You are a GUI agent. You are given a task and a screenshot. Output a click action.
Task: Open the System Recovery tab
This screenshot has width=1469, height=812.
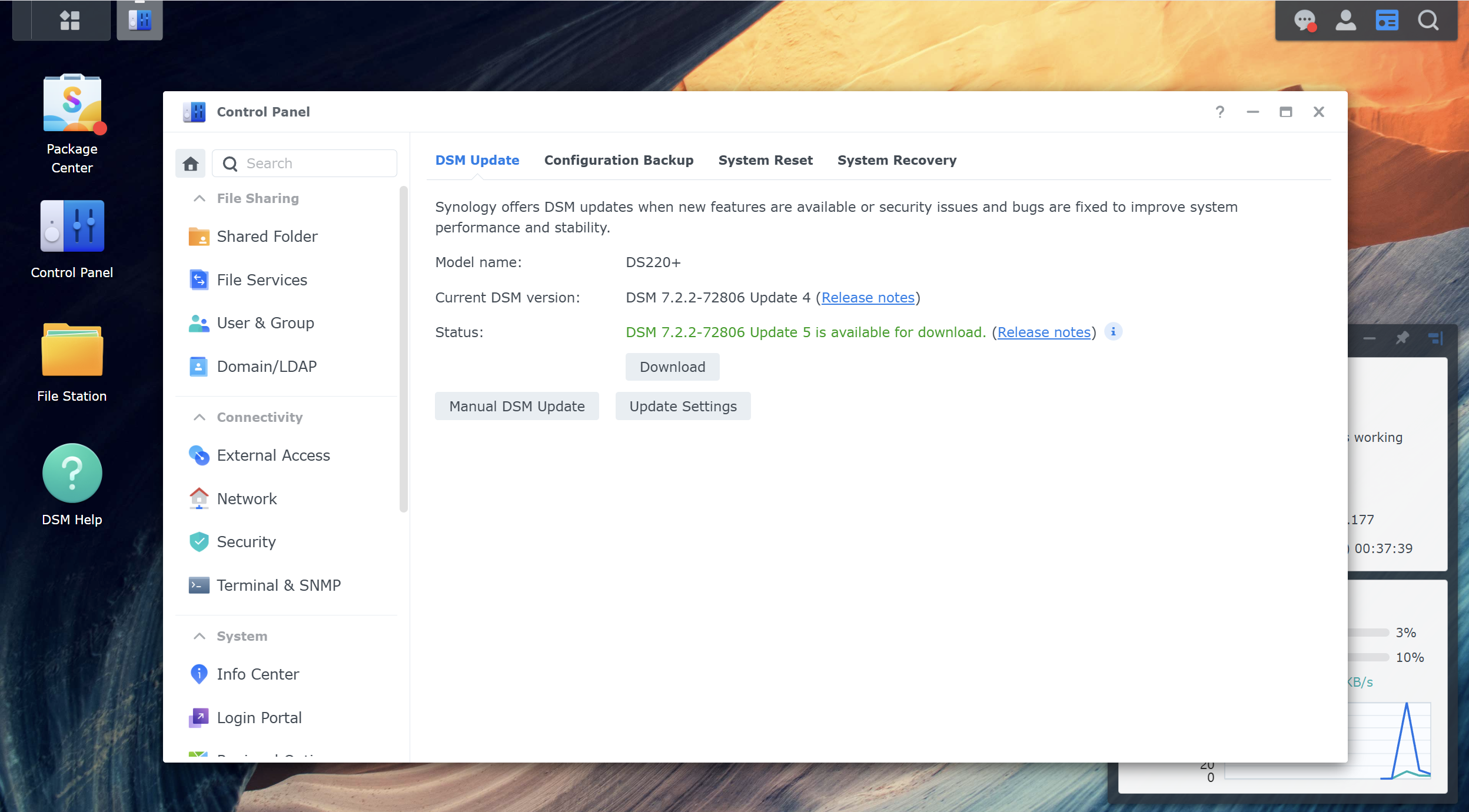click(x=896, y=160)
